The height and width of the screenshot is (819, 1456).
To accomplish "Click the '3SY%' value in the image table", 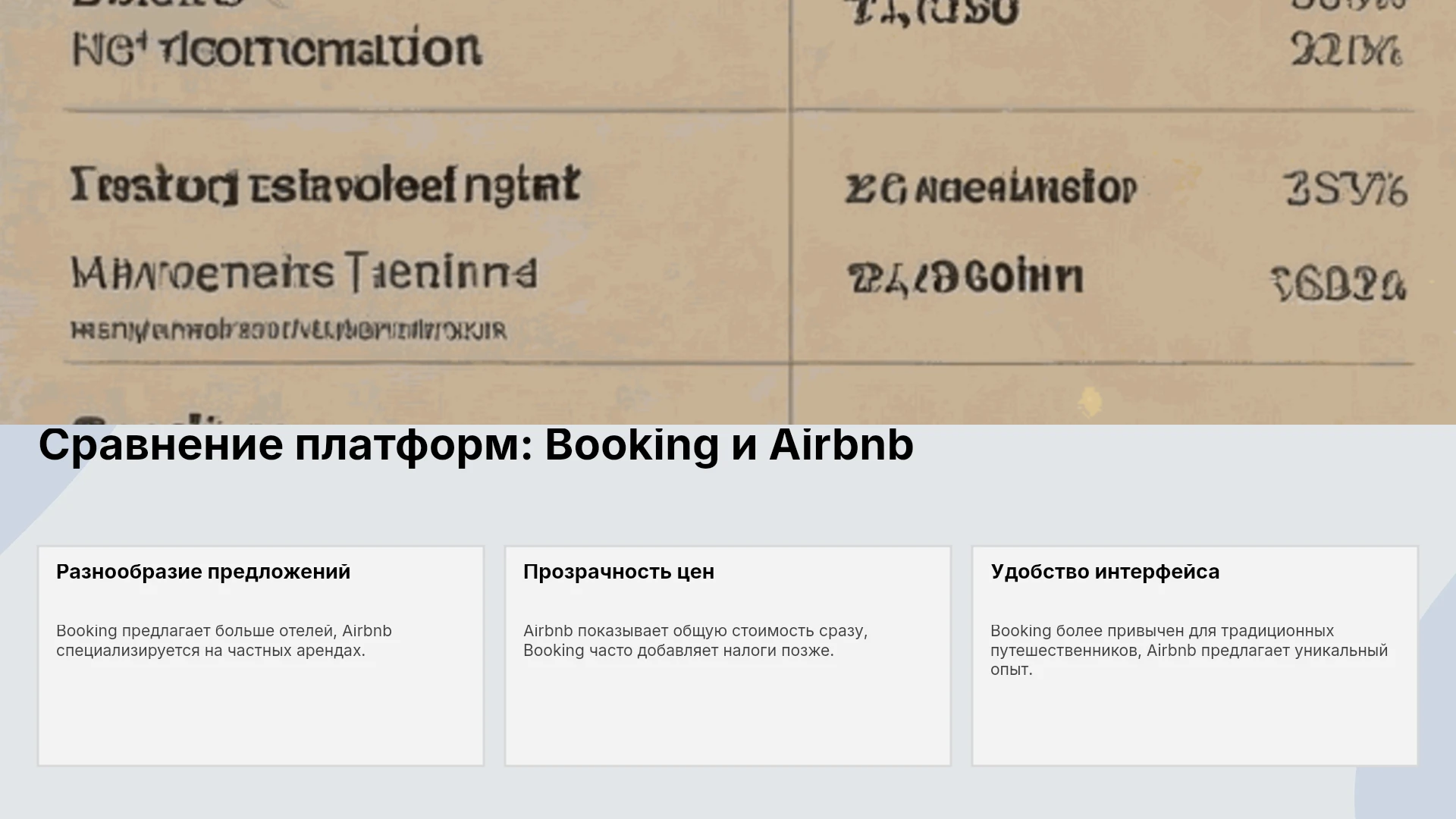I will point(1346,189).
